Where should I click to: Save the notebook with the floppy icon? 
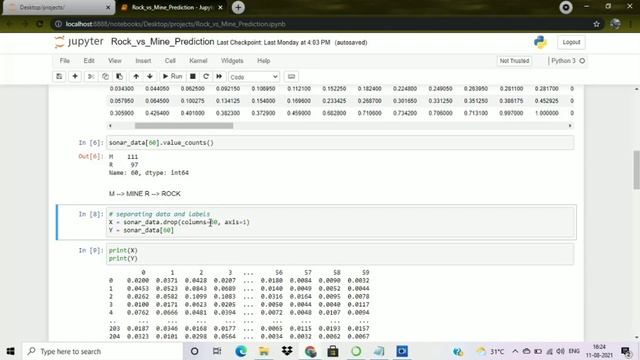[x=59, y=76]
